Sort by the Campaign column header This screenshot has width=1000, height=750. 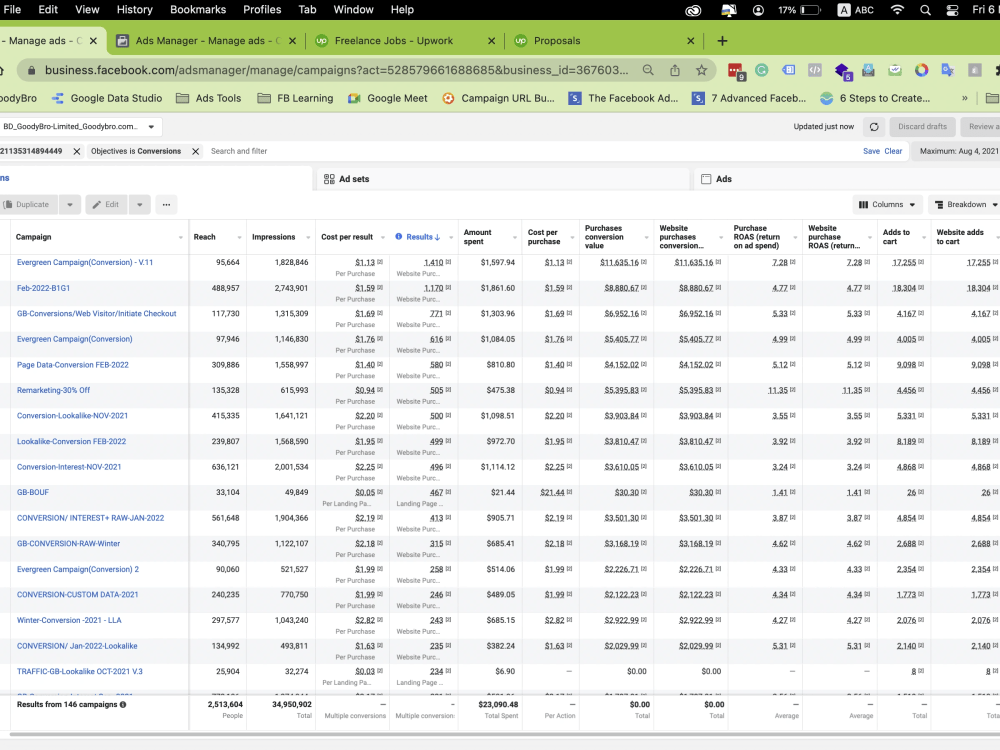pyautogui.click(x=34, y=237)
